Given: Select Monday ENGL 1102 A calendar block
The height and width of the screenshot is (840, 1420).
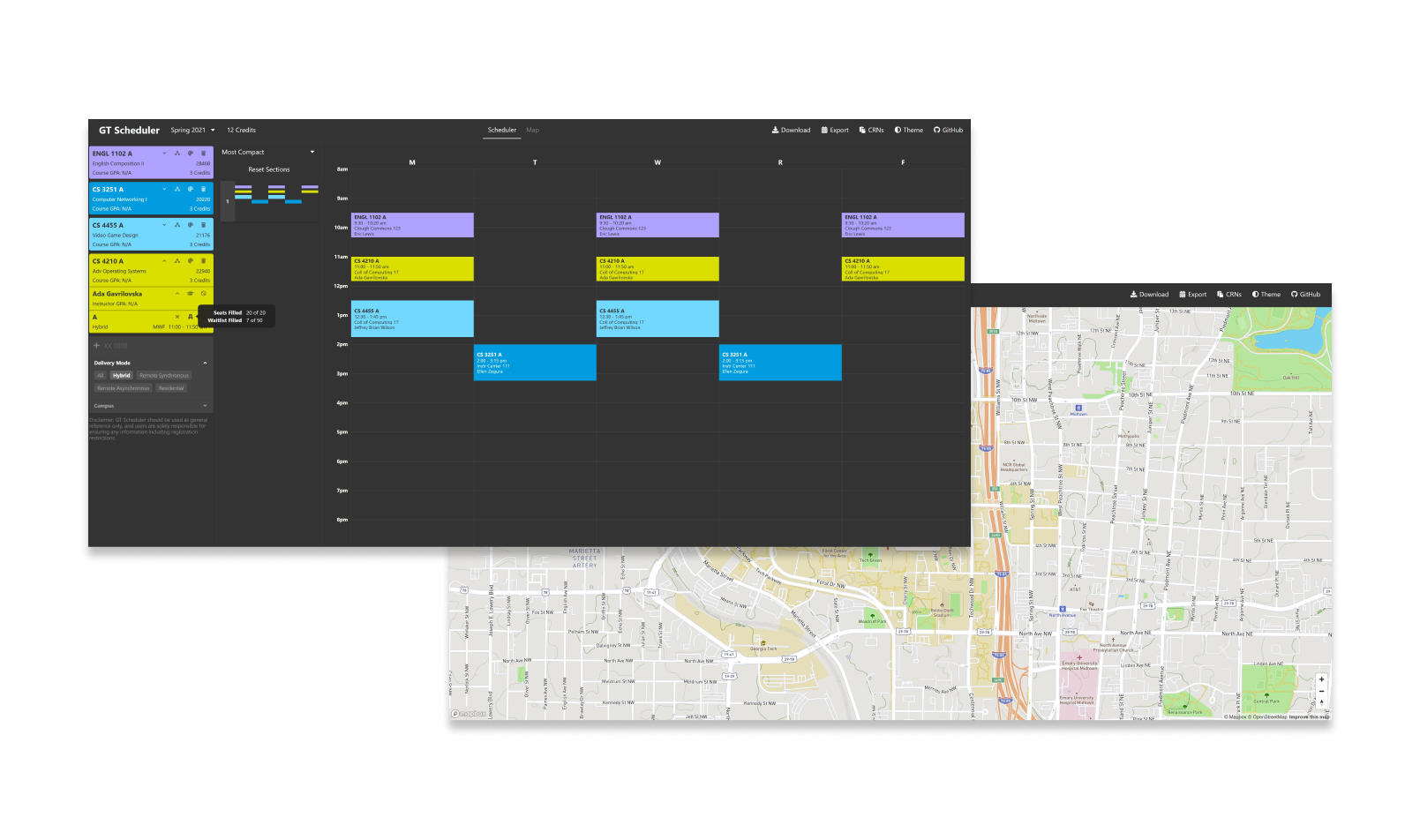Looking at the screenshot, I should click(x=412, y=225).
